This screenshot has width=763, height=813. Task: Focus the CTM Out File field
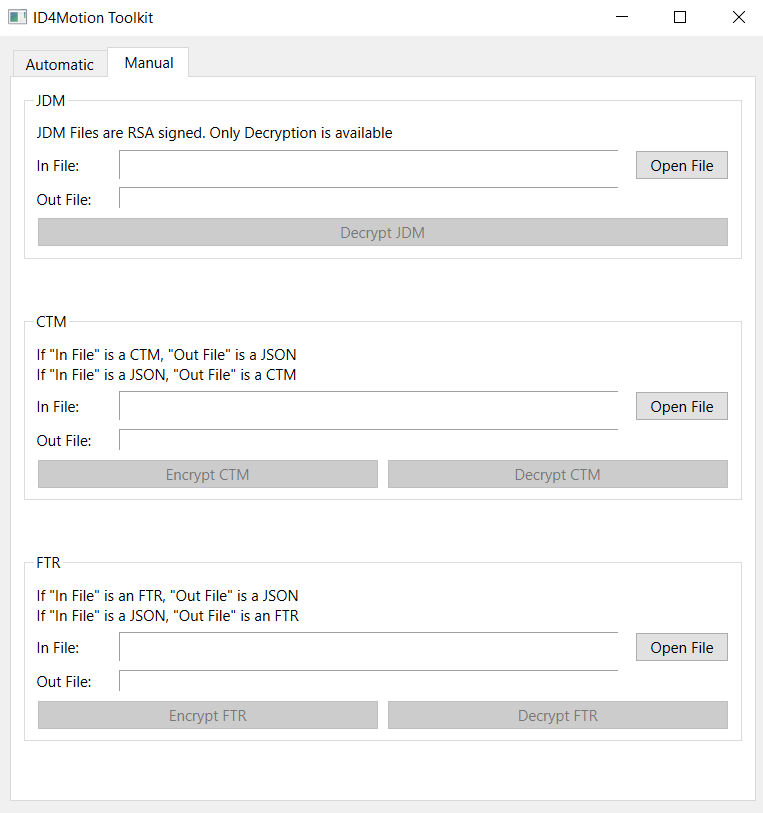tap(369, 440)
